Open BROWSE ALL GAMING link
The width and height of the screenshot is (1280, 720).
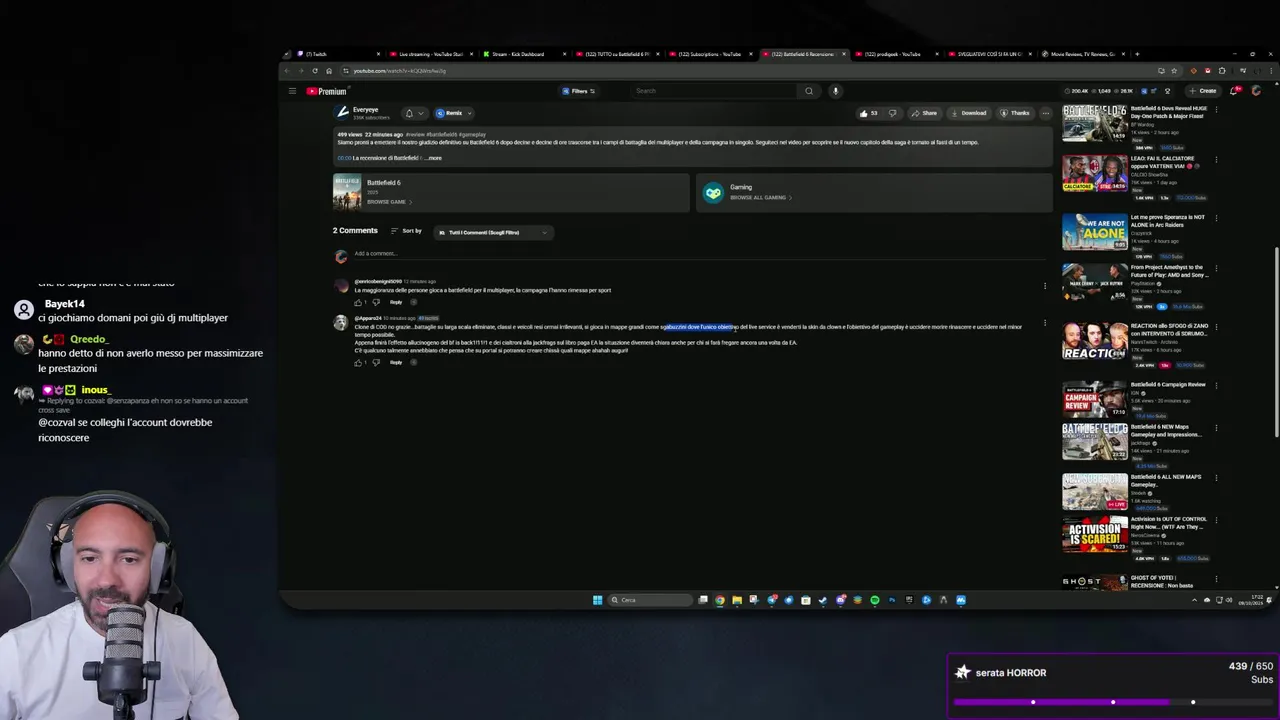760,197
